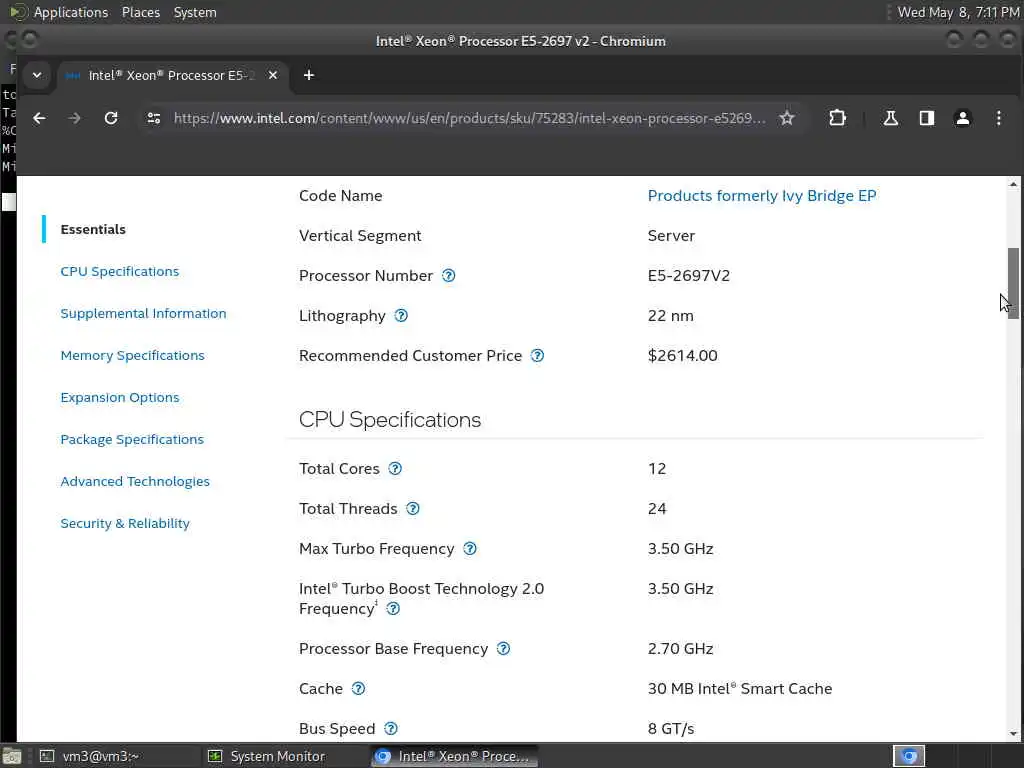Select Intel Xeon Chromium taskbar entry

(454, 756)
